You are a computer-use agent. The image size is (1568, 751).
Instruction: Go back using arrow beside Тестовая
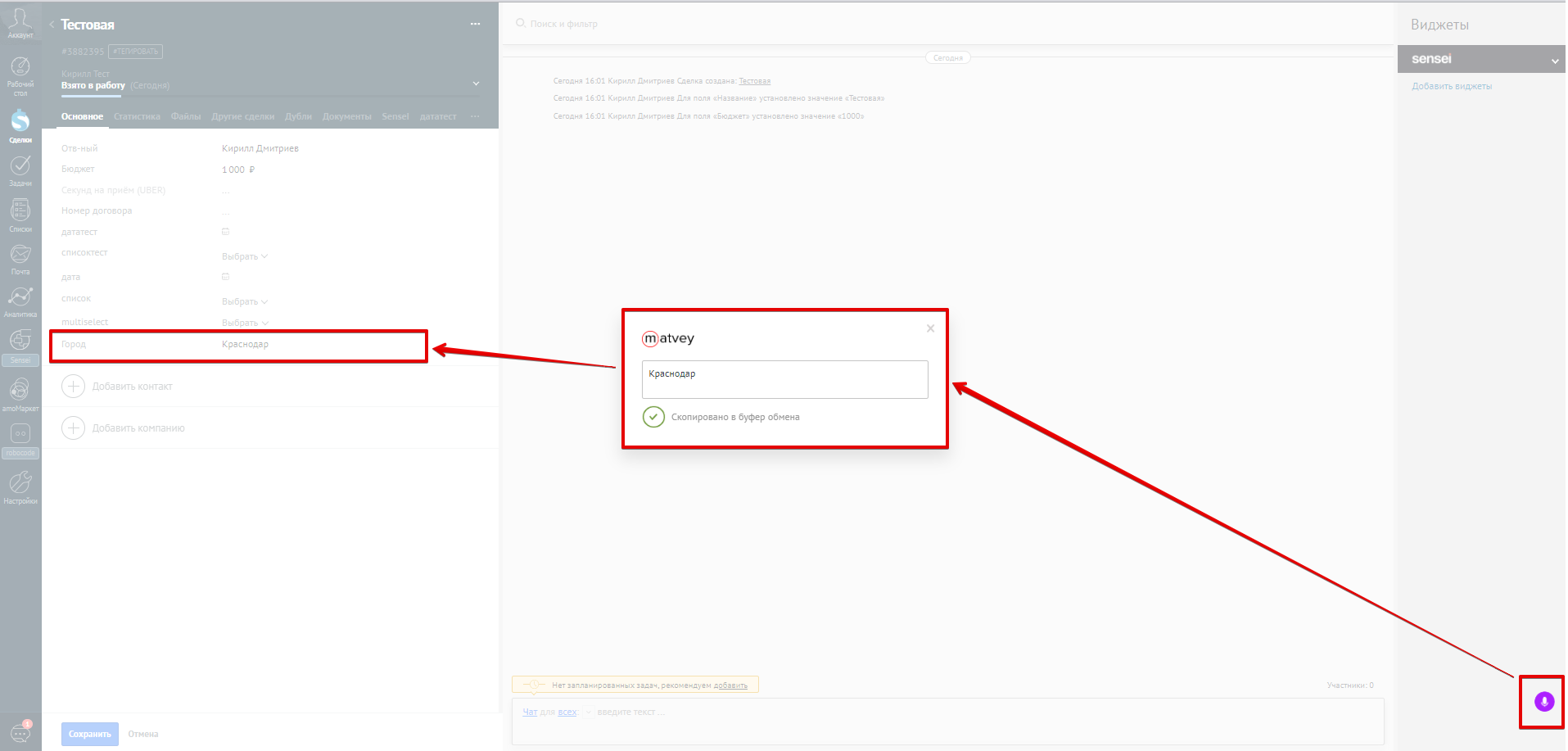(x=52, y=25)
